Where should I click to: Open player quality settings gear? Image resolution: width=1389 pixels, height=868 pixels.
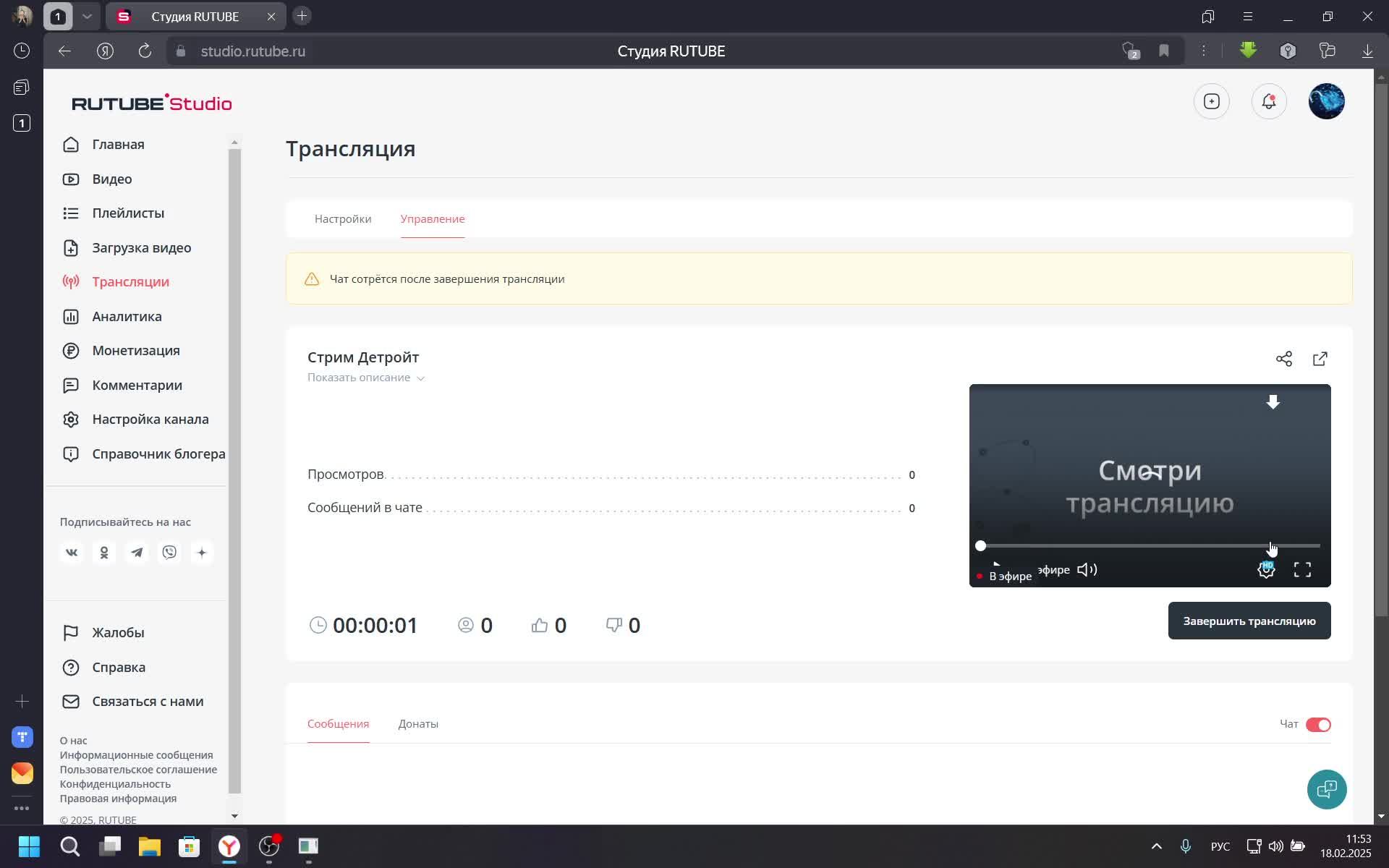click(1265, 569)
